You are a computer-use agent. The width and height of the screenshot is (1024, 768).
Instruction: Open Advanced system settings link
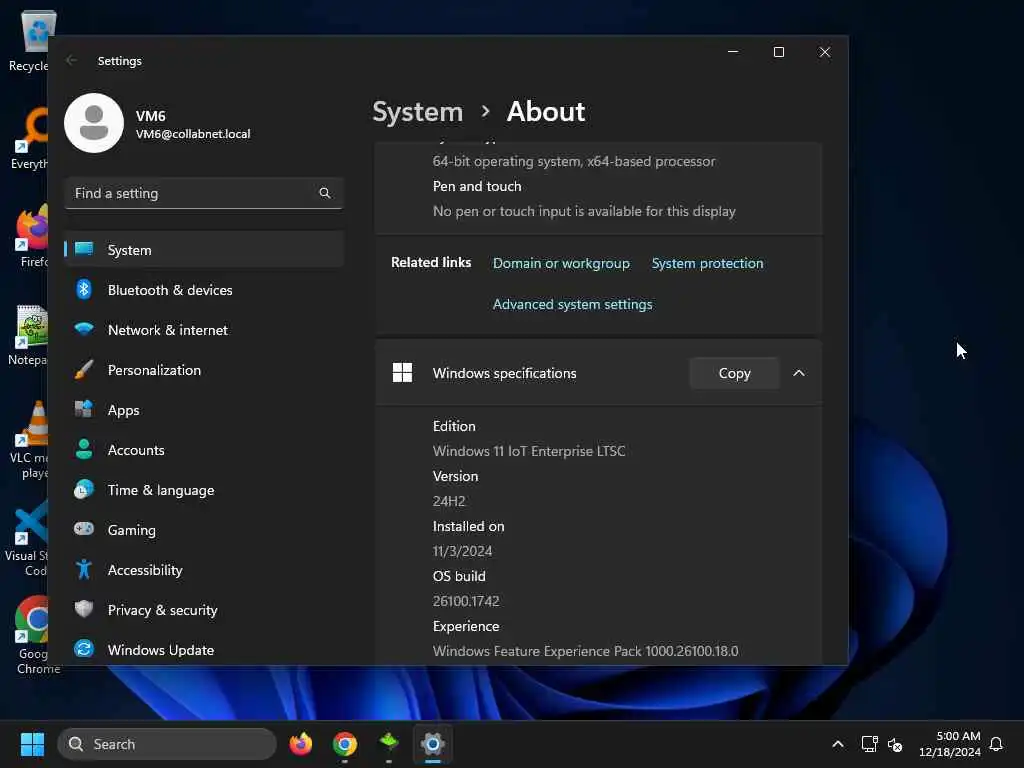pos(572,304)
